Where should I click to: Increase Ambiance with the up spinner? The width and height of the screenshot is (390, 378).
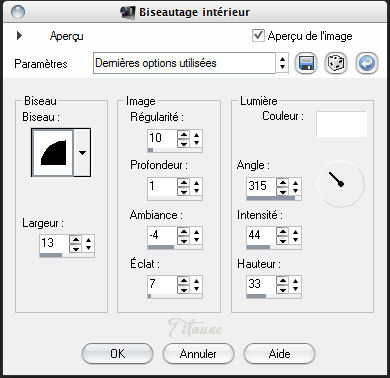[183, 231]
